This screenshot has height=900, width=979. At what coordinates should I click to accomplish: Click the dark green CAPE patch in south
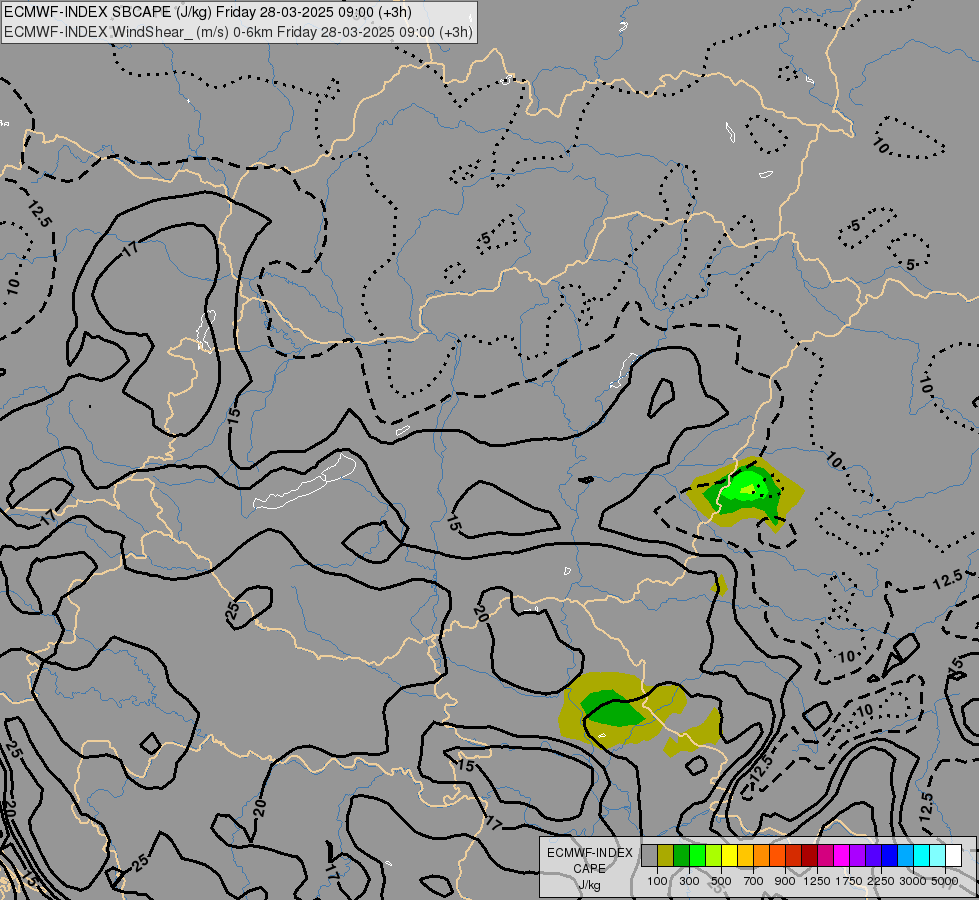click(x=611, y=709)
